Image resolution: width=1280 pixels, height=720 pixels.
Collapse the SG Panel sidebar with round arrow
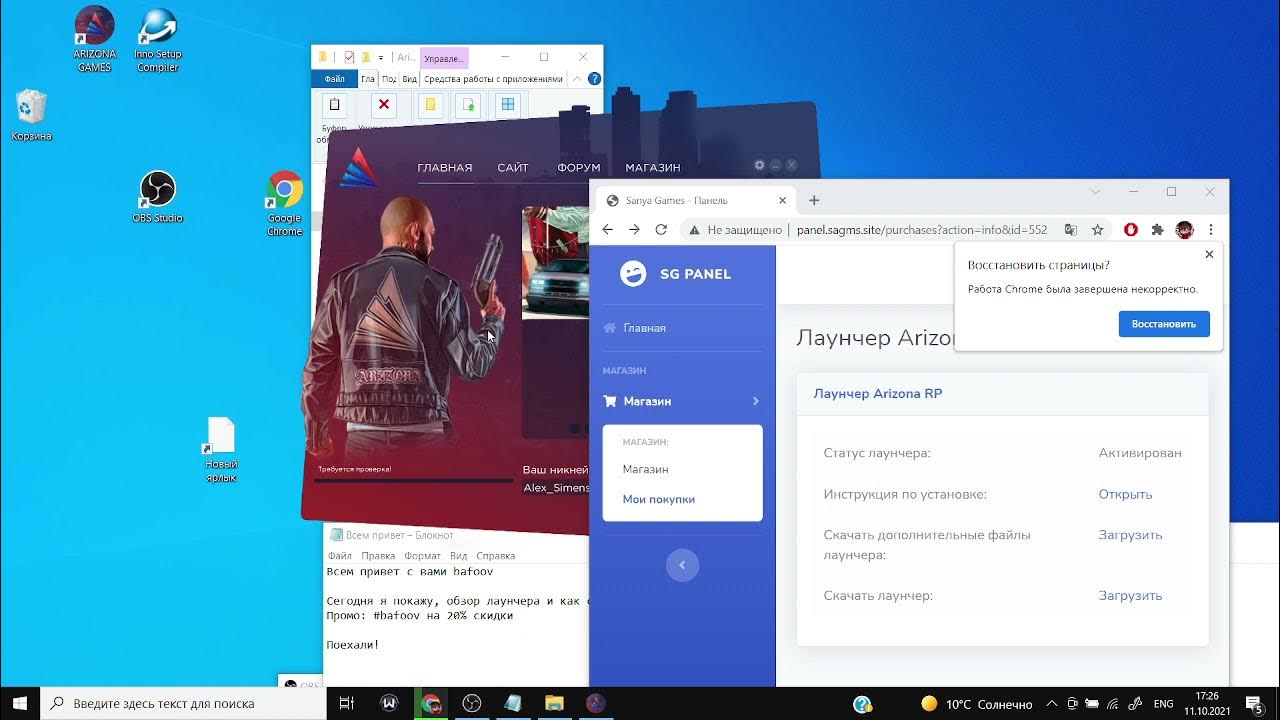pyautogui.click(x=682, y=565)
